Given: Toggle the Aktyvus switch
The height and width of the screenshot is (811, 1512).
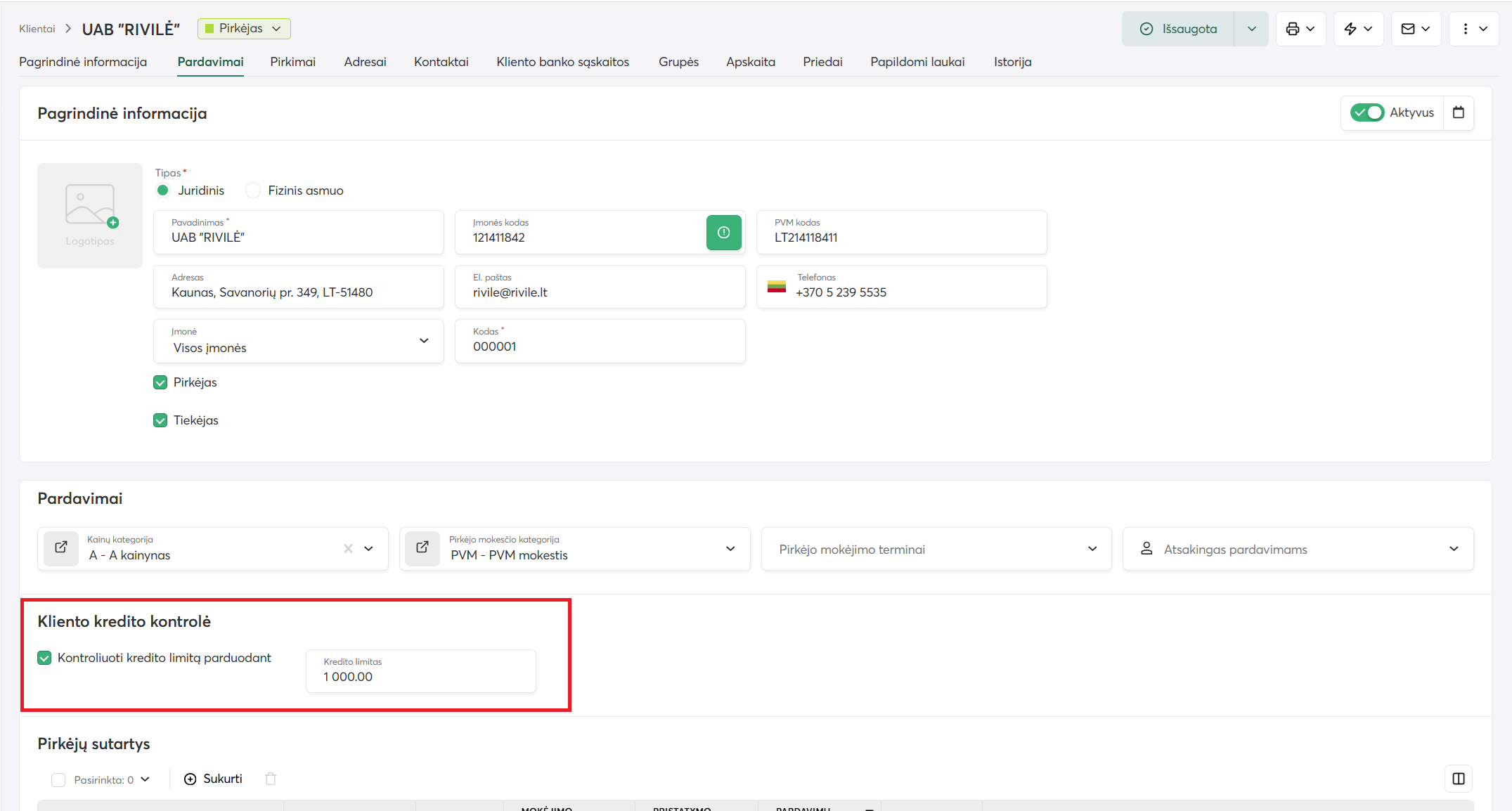Looking at the screenshot, I should (1366, 112).
